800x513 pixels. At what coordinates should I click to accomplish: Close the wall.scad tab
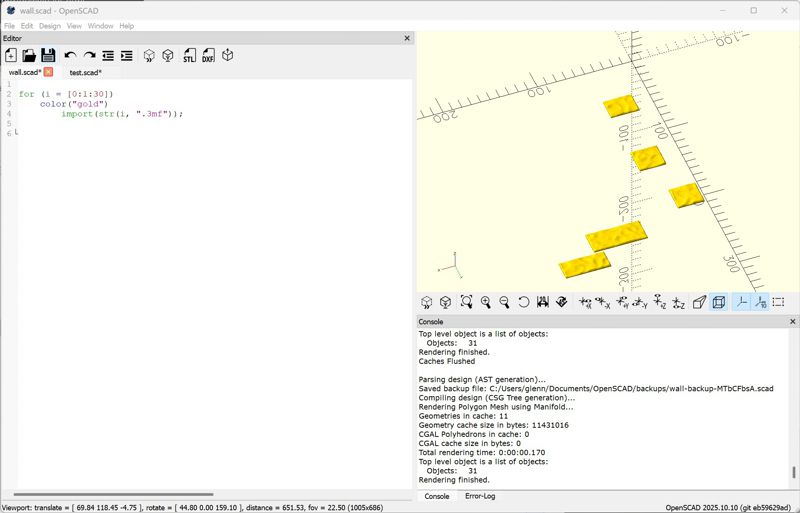coord(48,72)
